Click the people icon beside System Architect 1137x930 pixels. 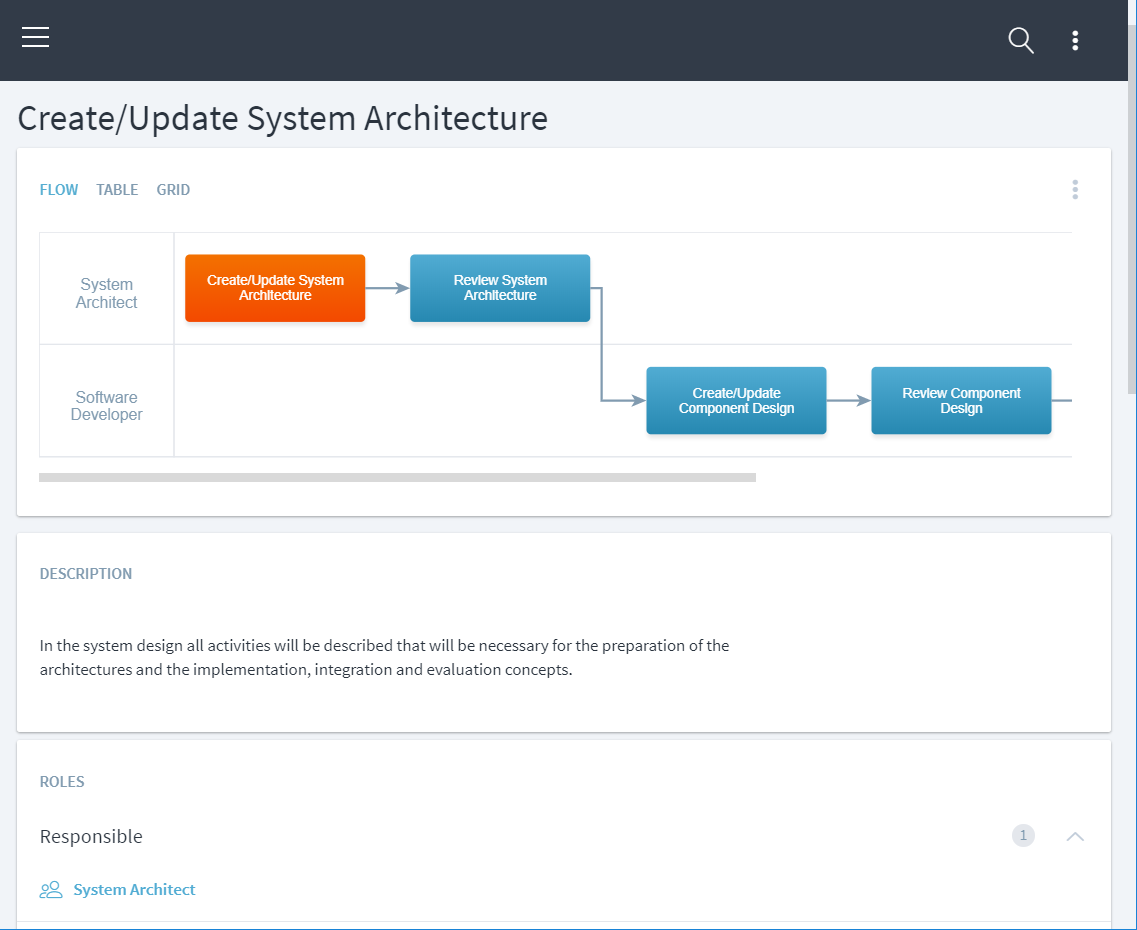(50, 889)
